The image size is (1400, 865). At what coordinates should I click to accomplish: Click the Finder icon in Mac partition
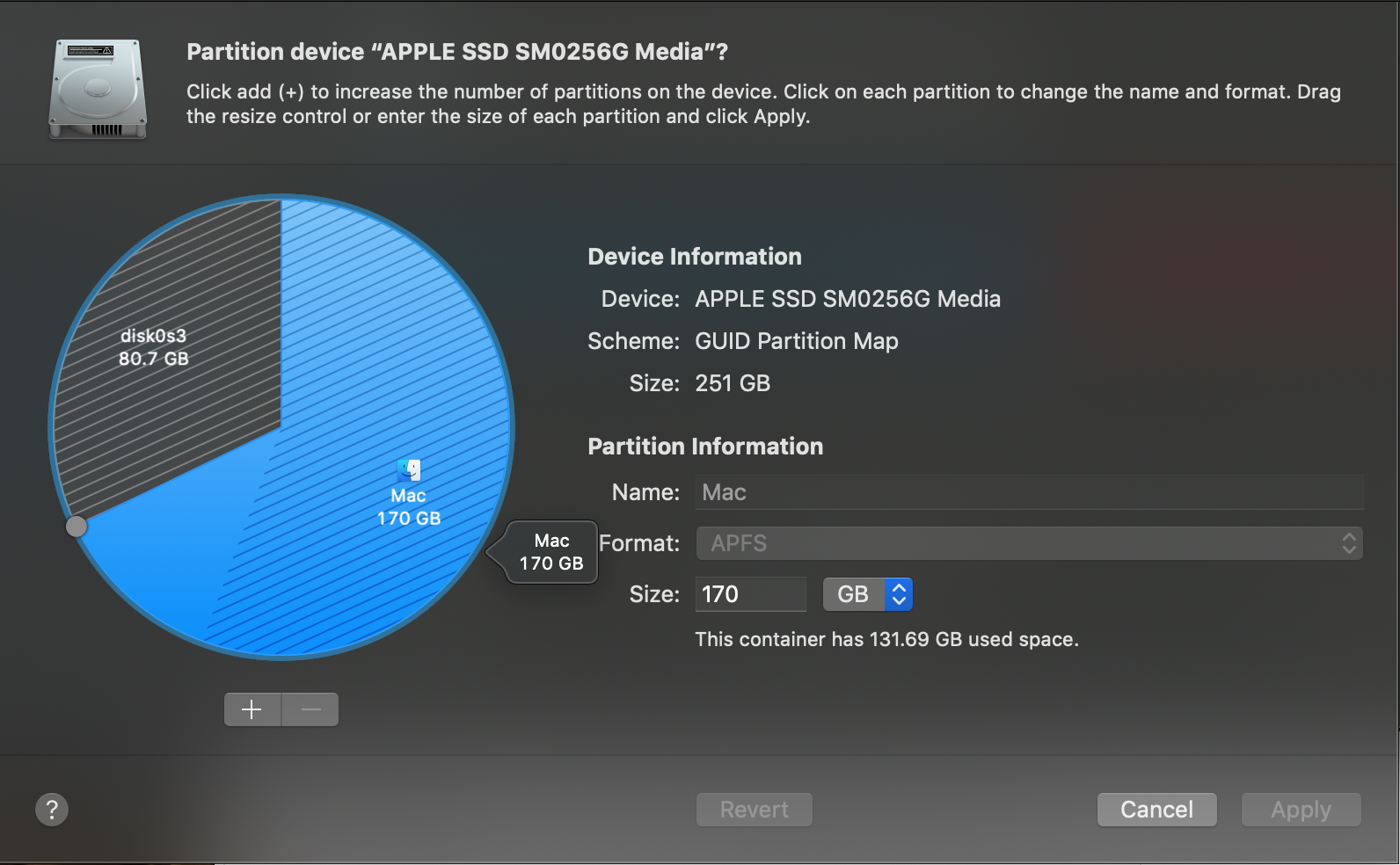pyautogui.click(x=409, y=470)
